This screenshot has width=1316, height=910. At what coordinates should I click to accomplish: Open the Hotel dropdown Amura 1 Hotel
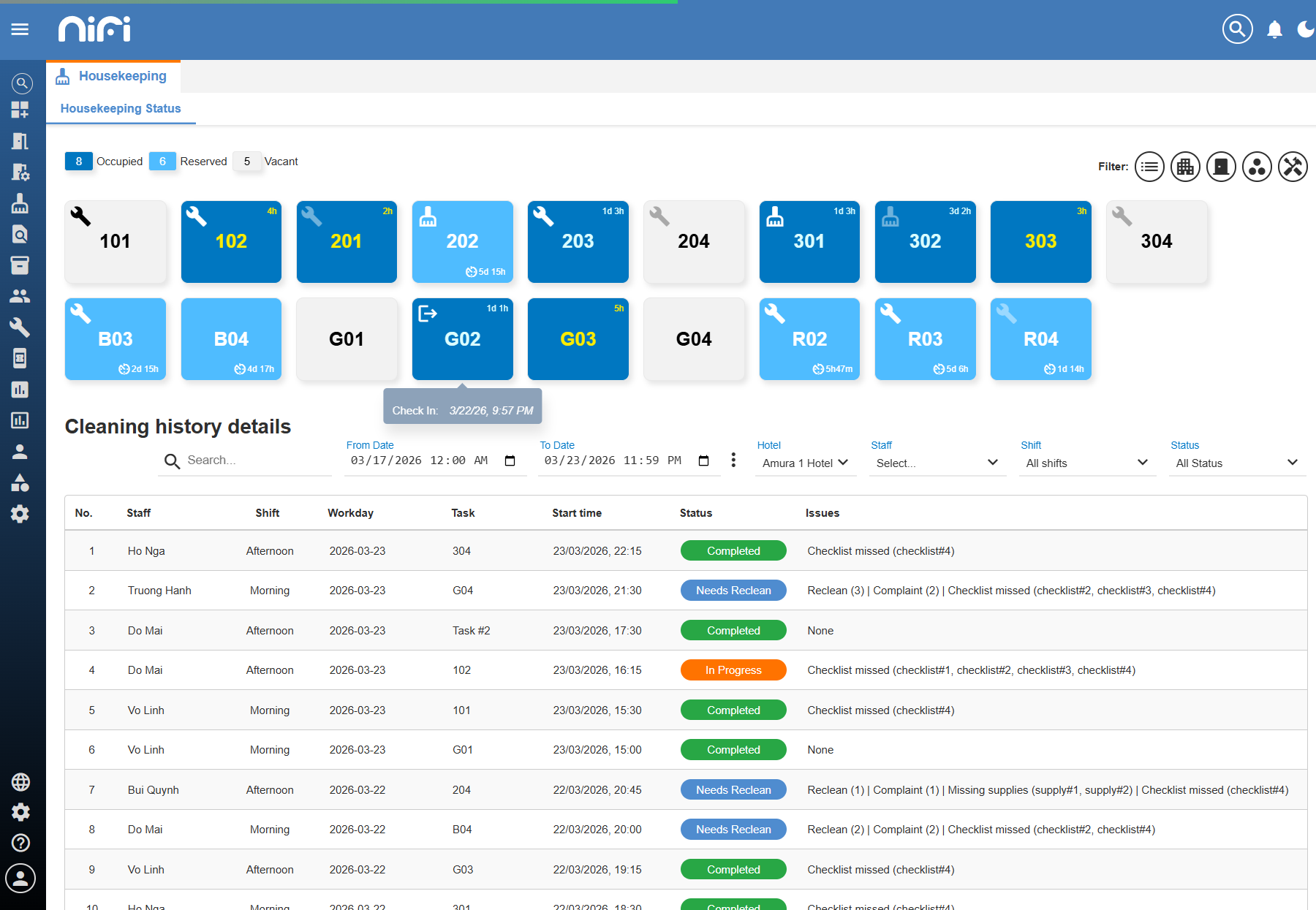806,463
